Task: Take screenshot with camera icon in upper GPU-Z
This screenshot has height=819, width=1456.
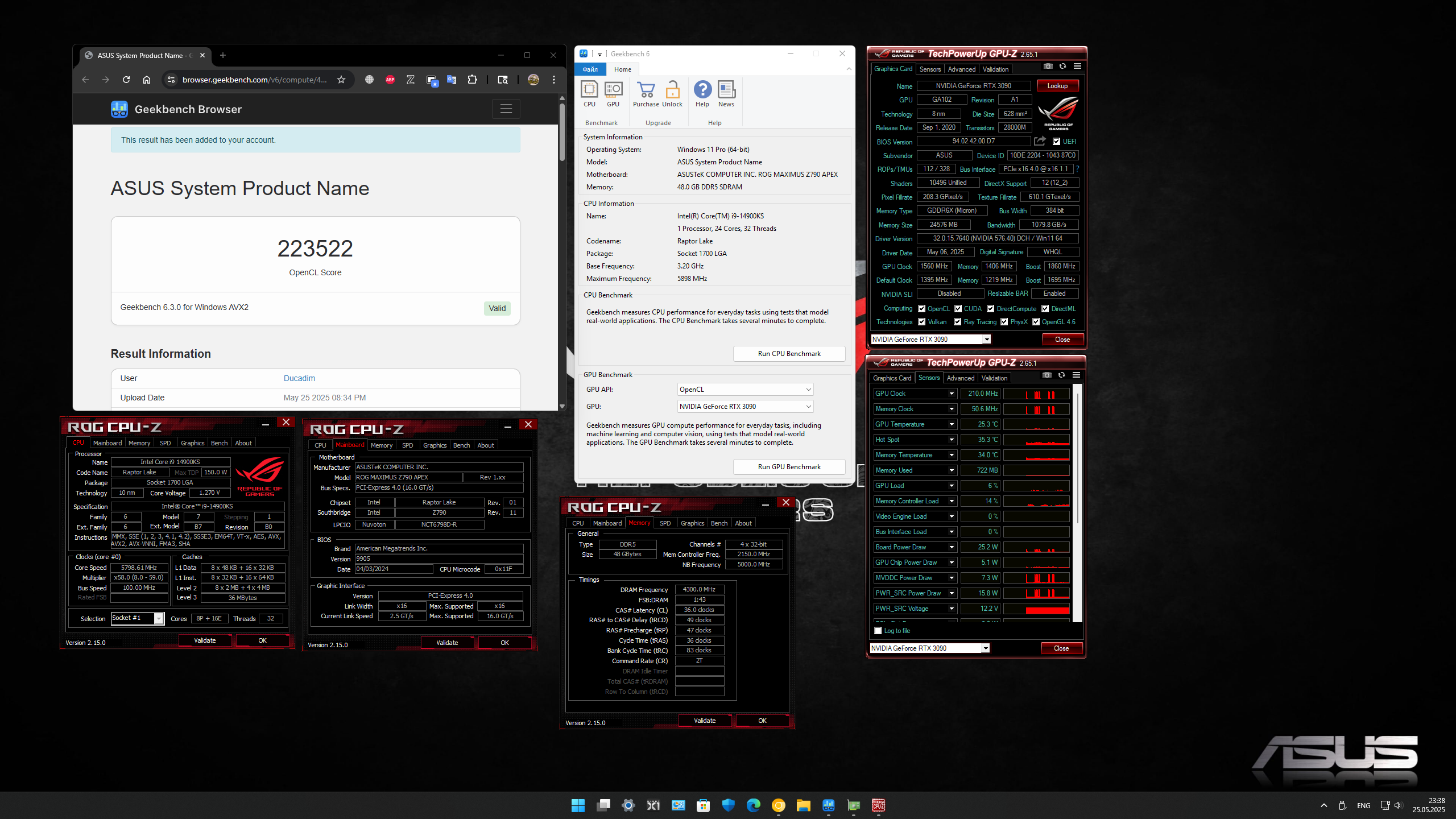Action: pyautogui.click(x=1048, y=66)
